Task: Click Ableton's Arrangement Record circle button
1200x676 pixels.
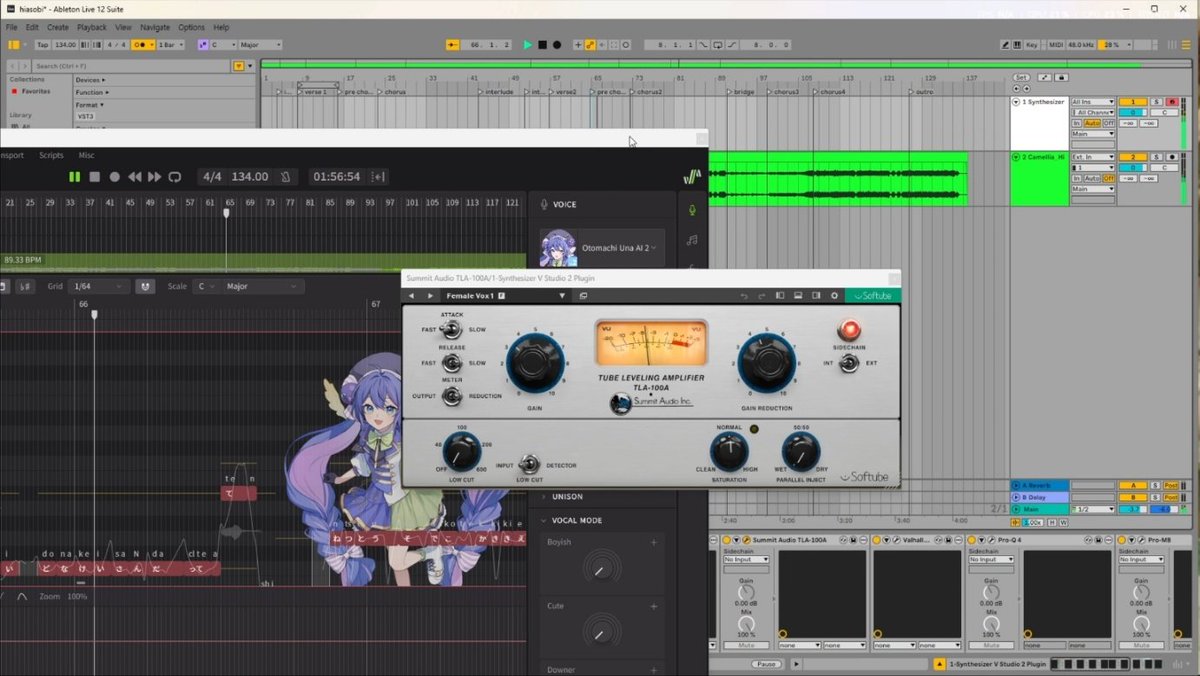Action: (x=557, y=45)
